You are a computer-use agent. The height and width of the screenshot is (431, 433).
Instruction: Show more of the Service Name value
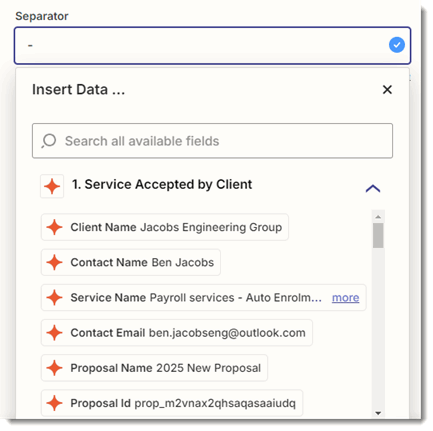coord(345,297)
